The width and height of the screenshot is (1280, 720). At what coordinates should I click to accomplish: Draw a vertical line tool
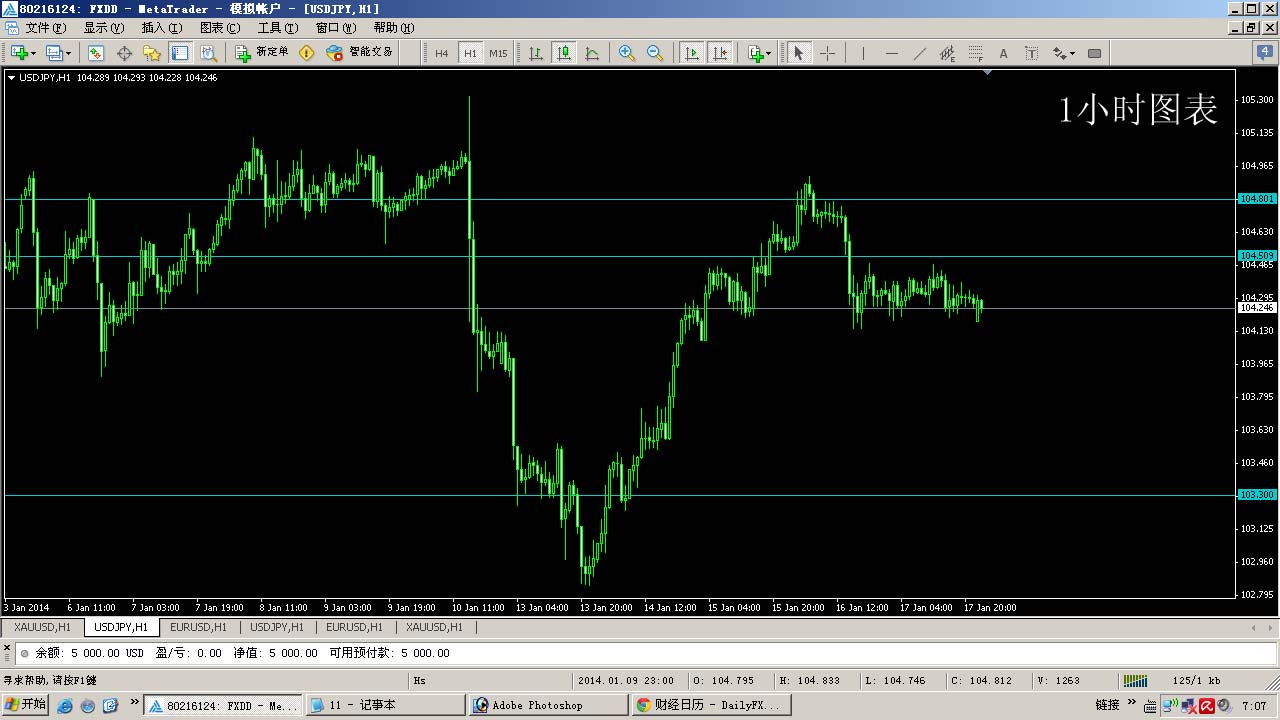pos(863,53)
